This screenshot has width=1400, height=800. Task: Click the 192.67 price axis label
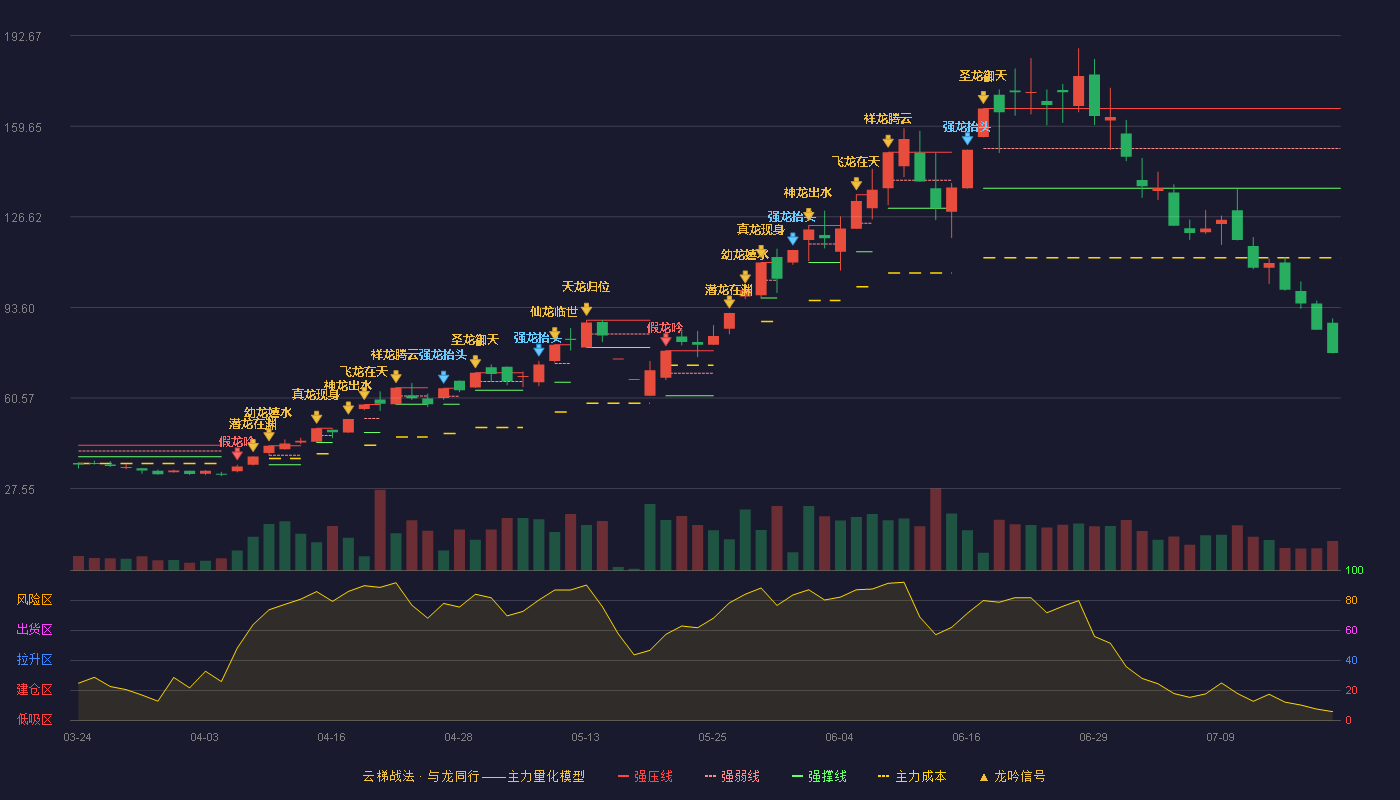(22, 37)
